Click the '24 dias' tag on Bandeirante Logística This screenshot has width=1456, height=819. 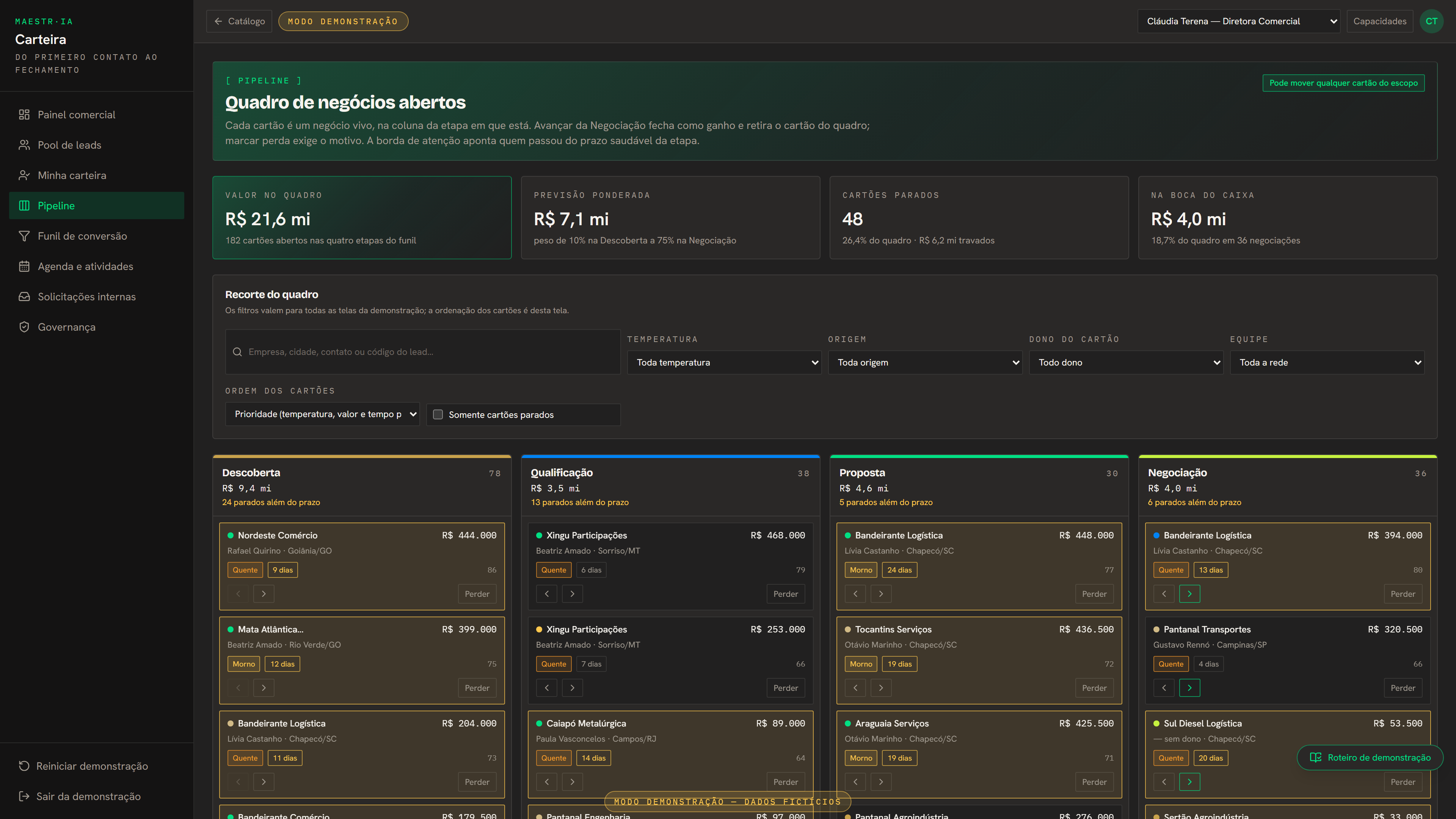[899, 570]
